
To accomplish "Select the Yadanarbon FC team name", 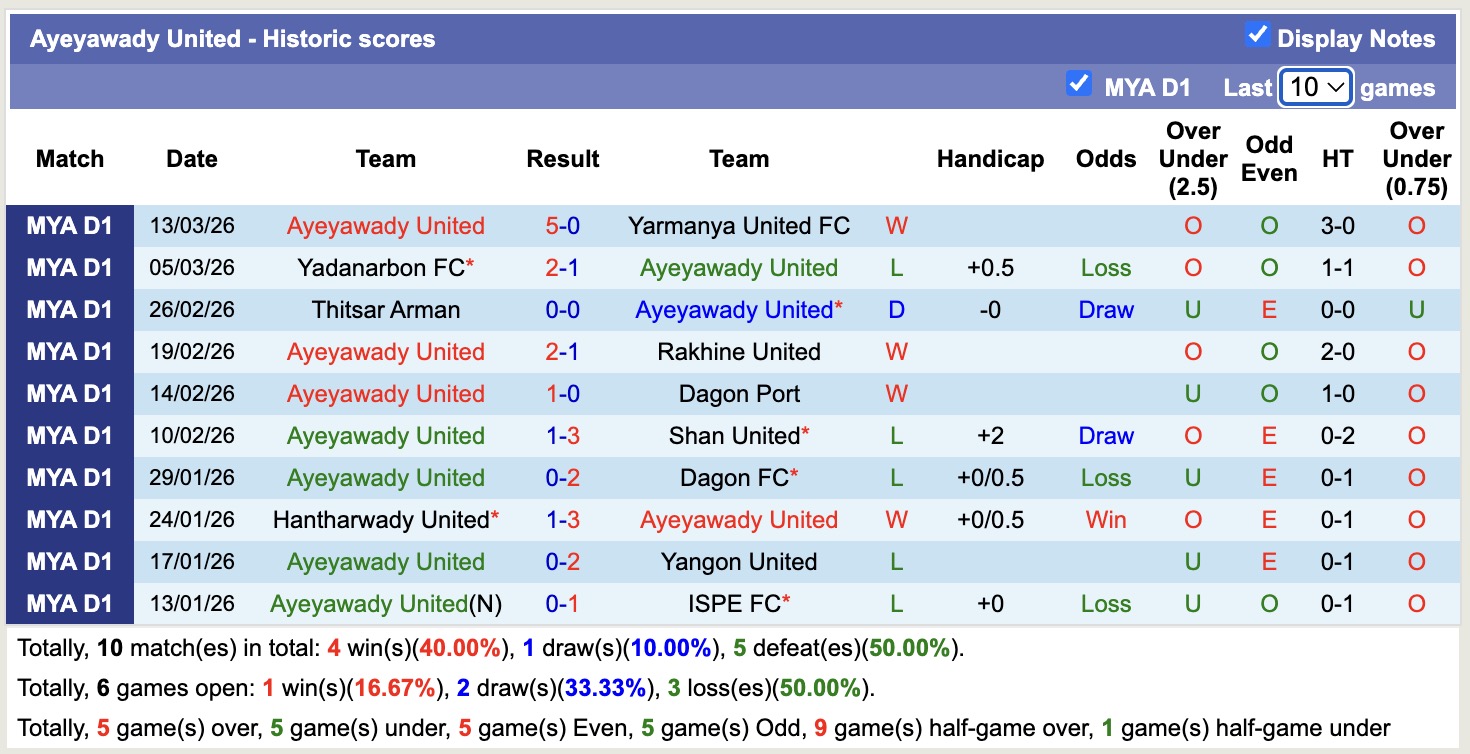I will pyautogui.click(x=380, y=268).
